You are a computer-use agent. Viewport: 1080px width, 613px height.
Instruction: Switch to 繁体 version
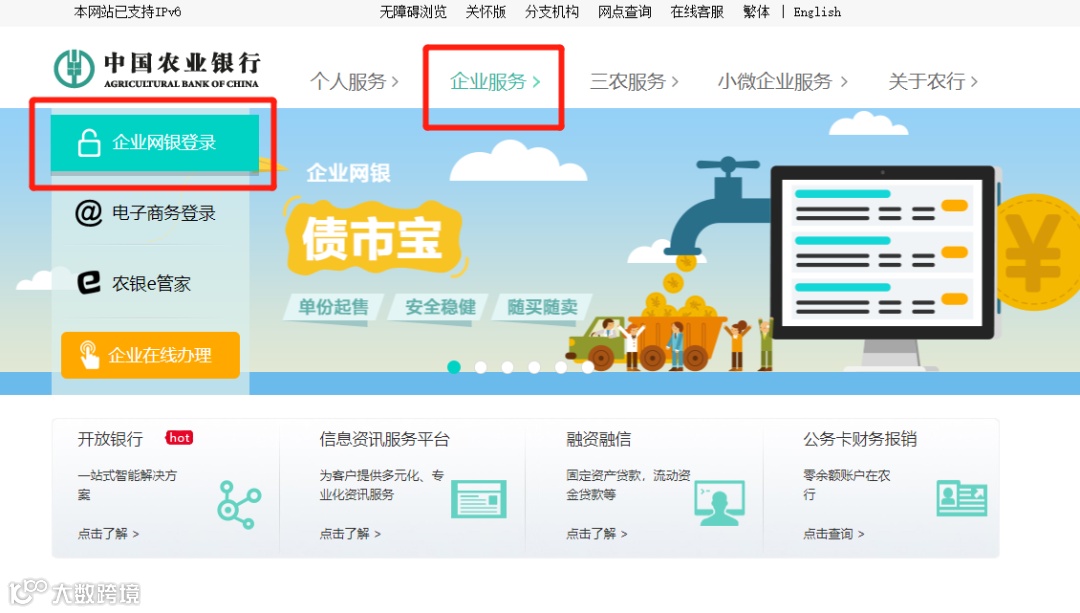[x=756, y=12]
